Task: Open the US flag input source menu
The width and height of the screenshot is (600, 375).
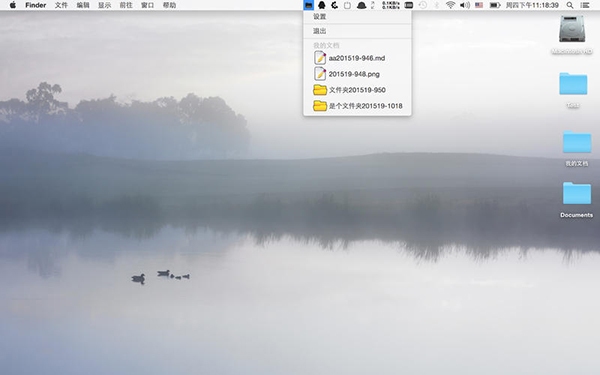Action: [x=479, y=5]
